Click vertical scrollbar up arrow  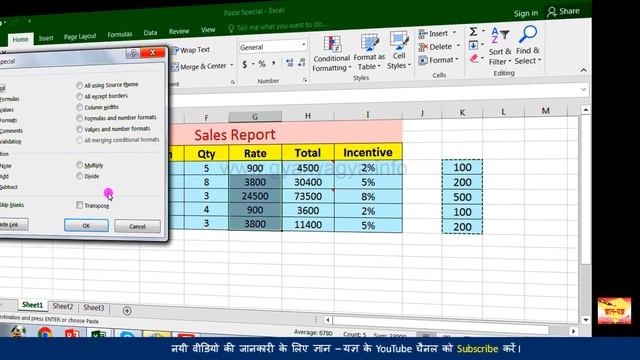click(x=586, y=110)
